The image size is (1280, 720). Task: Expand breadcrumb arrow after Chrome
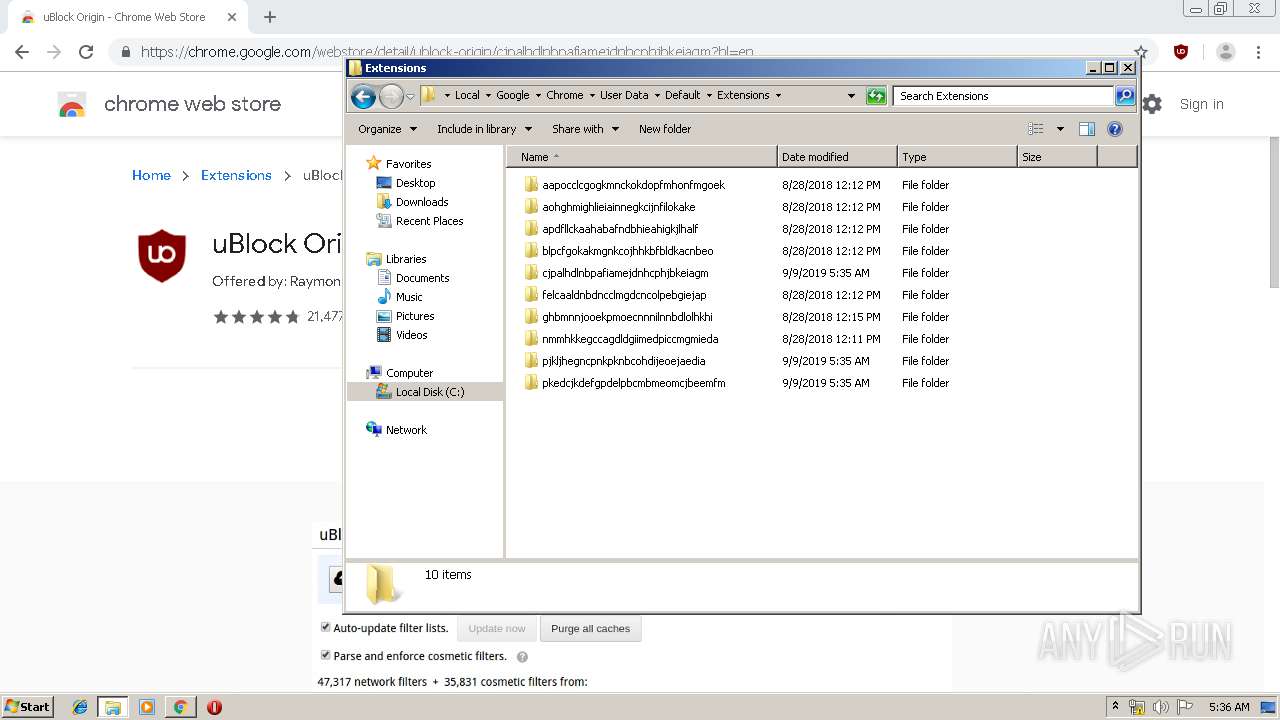(x=591, y=96)
